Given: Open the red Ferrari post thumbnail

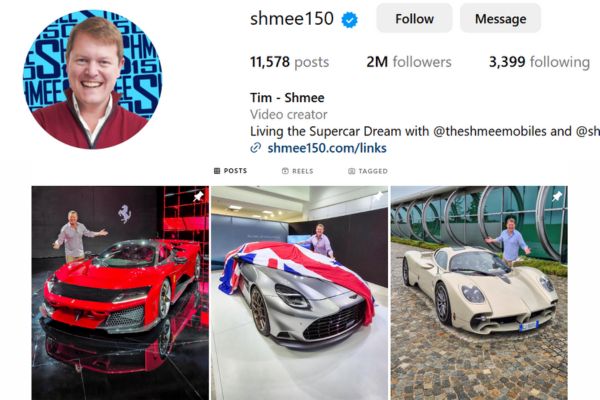Looking at the screenshot, I should tap(120, 293).
